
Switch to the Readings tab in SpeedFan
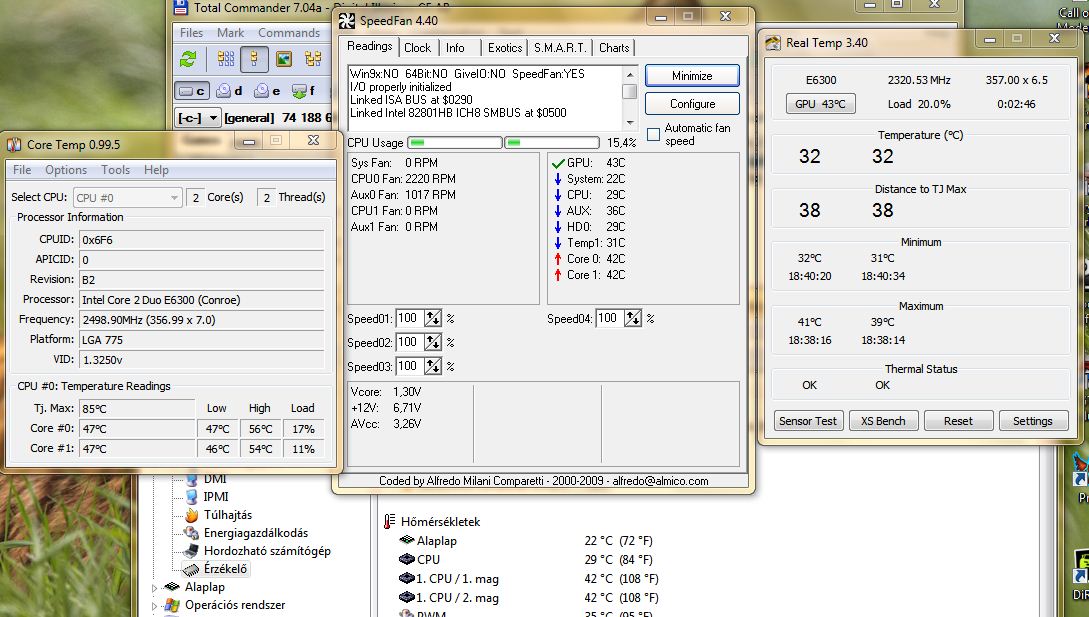(x=369, y=47)
